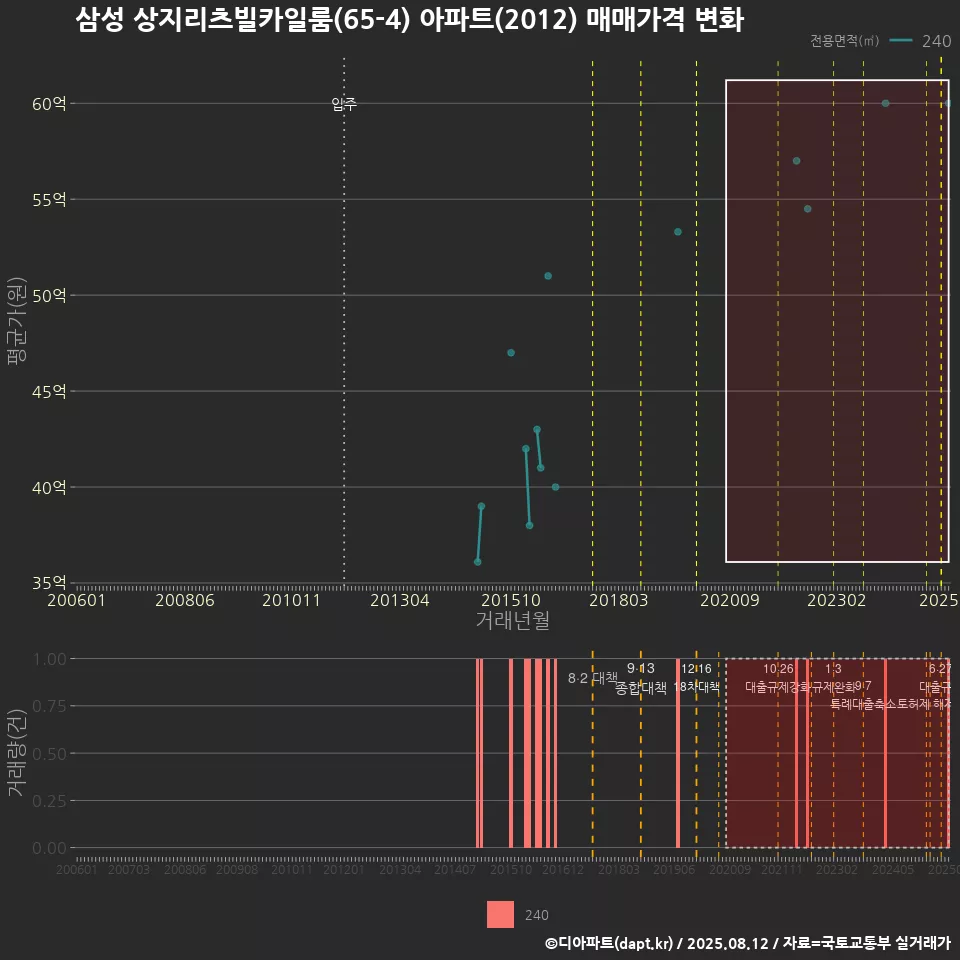
Task: Click '200806' on the price chart axis
Action: (185, 600)
